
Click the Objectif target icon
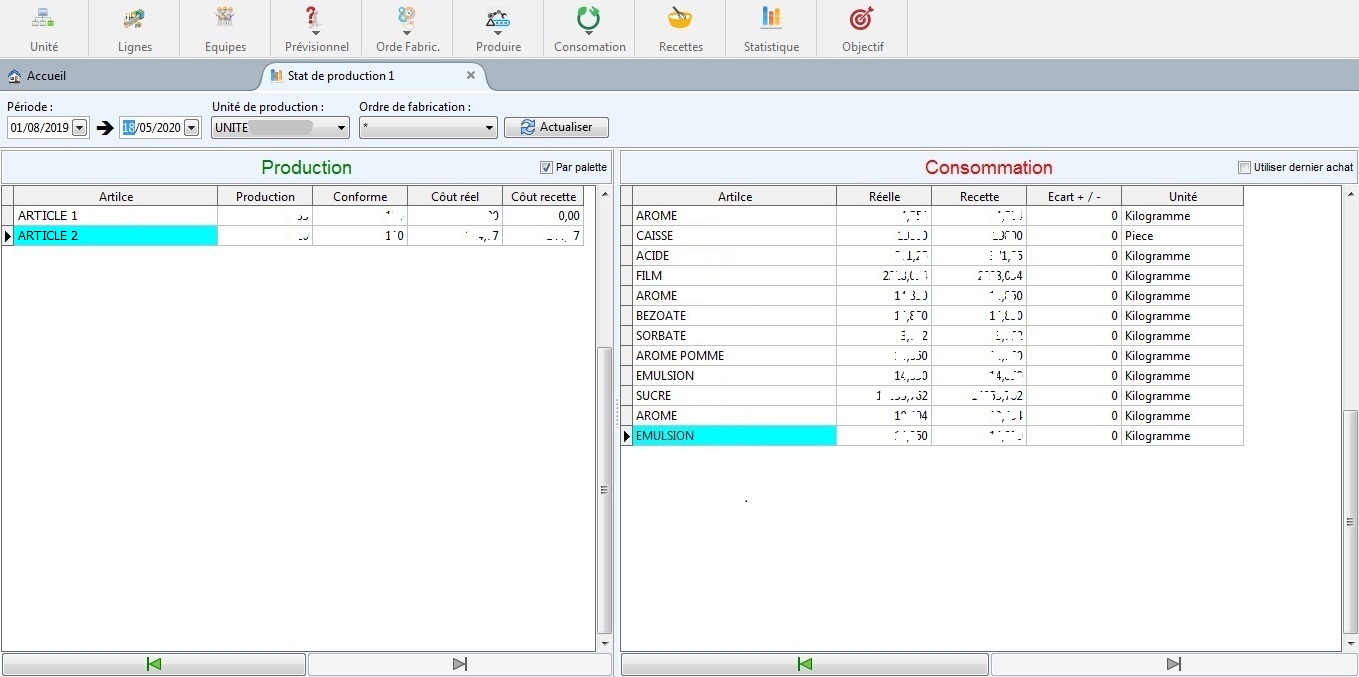[862, 28]
